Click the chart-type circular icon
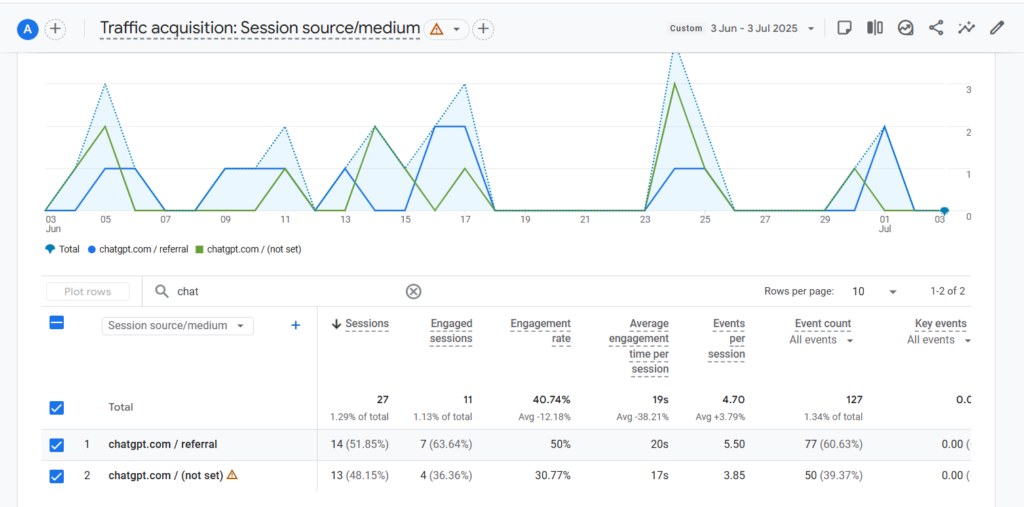The height and width of the screenshot is (507, 1024). point(905,28)
